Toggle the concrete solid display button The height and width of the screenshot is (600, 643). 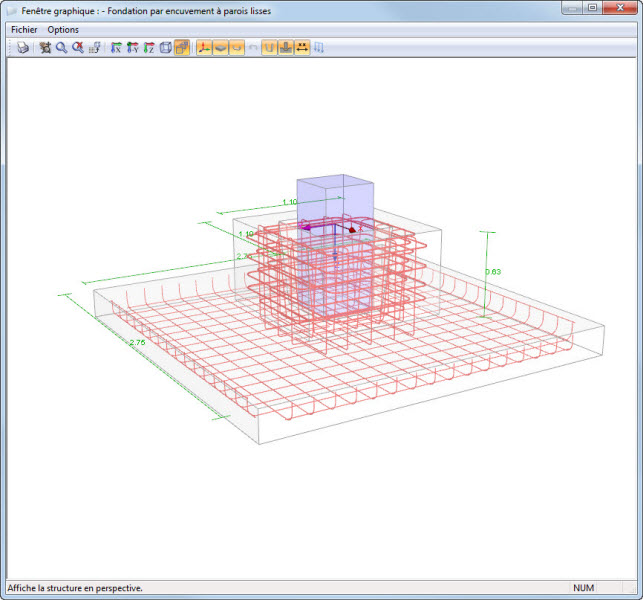click(220, 48)
